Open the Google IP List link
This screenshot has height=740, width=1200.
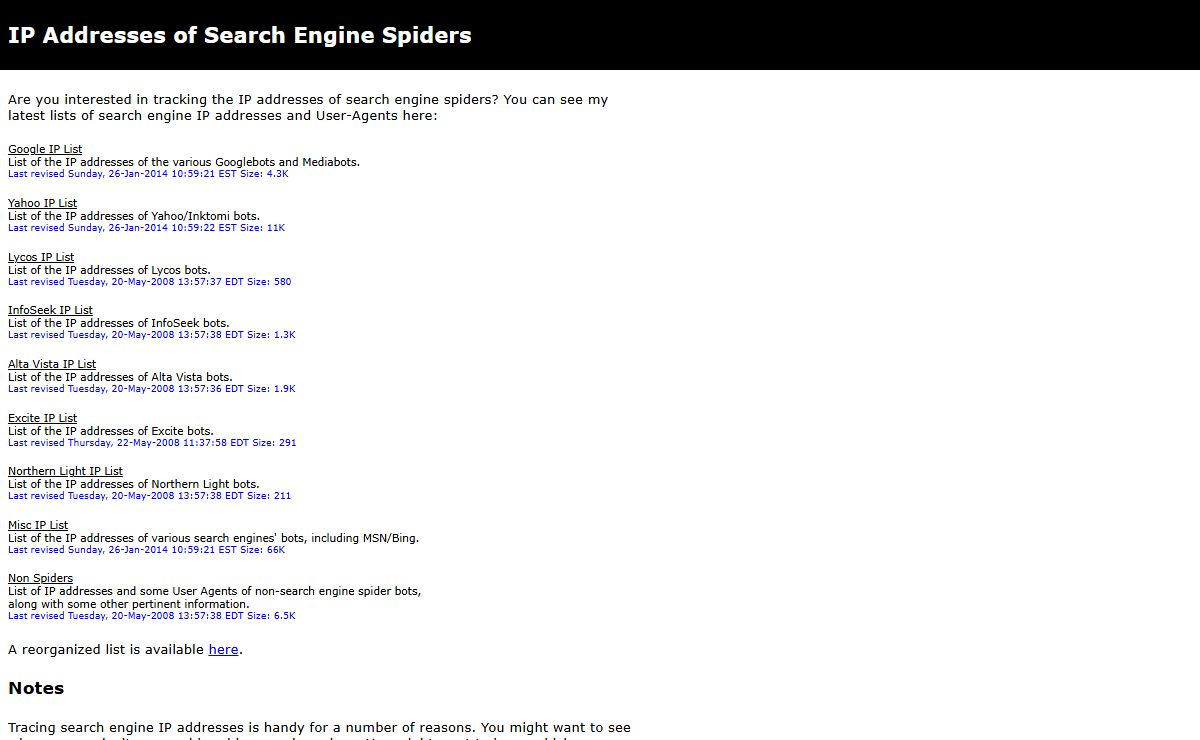point(45,149)
